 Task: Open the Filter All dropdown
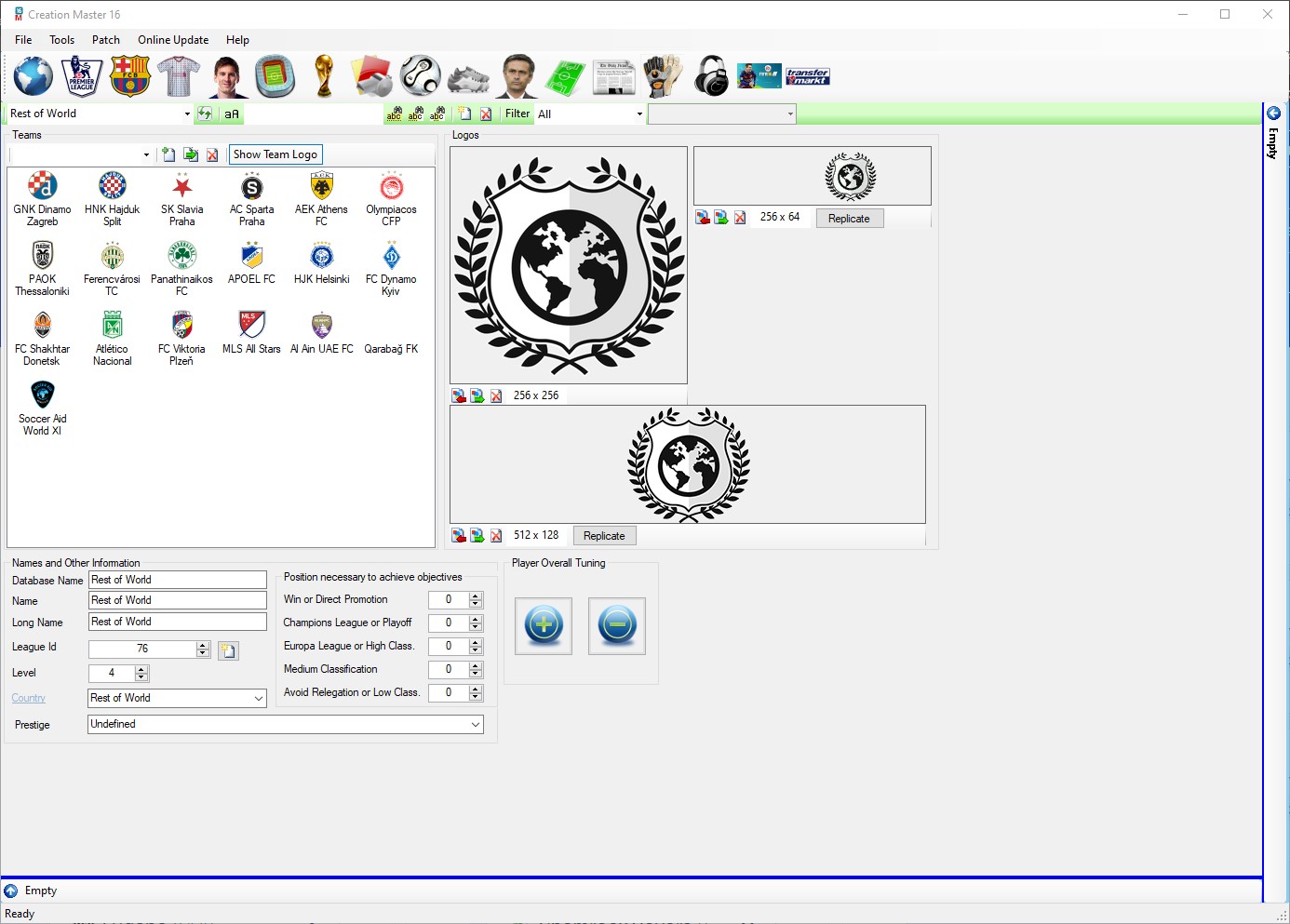click(x=639, y=114)
